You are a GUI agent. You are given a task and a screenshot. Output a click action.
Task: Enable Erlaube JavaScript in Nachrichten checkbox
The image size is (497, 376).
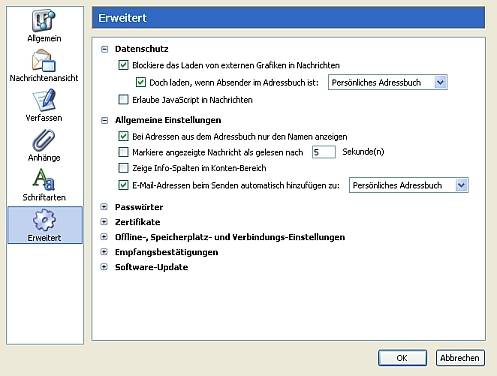123,99
